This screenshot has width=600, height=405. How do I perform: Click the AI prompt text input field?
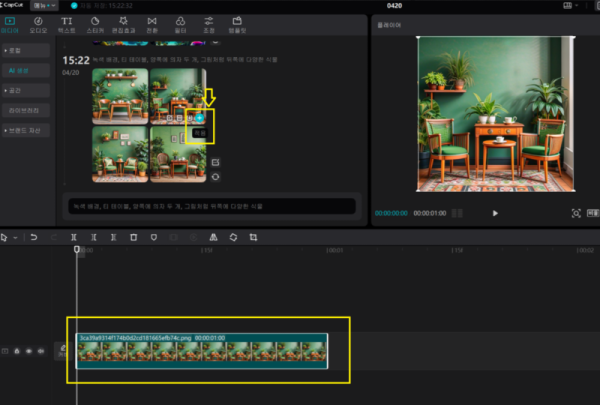click(x=210, y=206)
